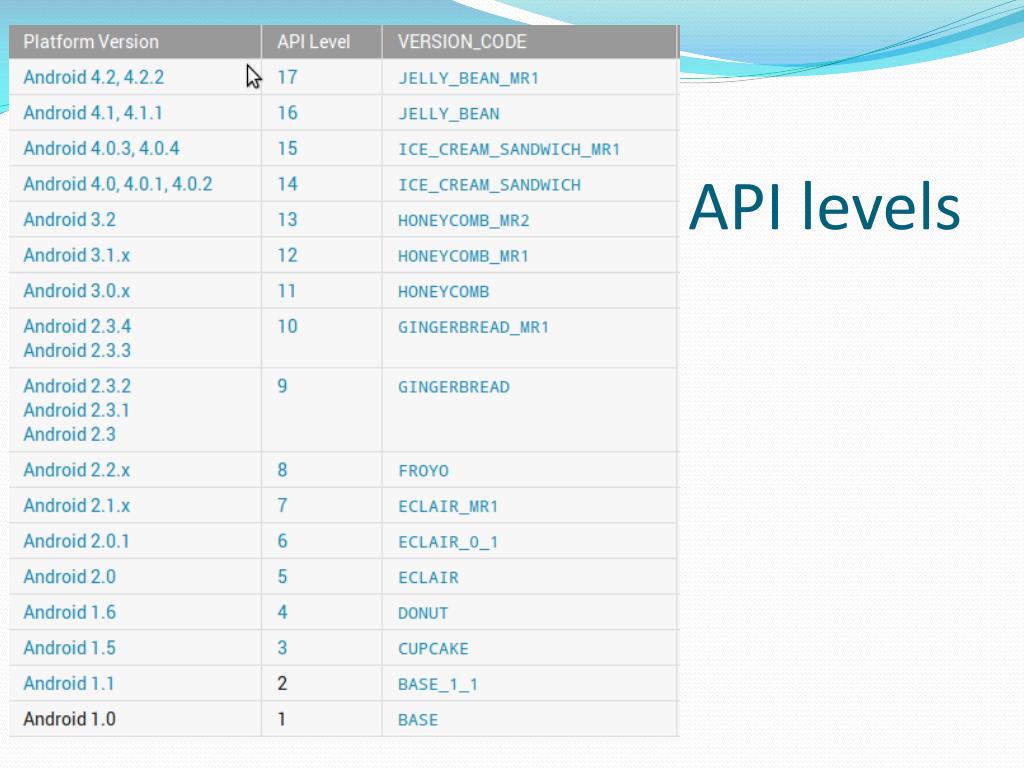Open the Android 2.1.x link
This screenshot has width=1024, height=768.
point(76,505)
